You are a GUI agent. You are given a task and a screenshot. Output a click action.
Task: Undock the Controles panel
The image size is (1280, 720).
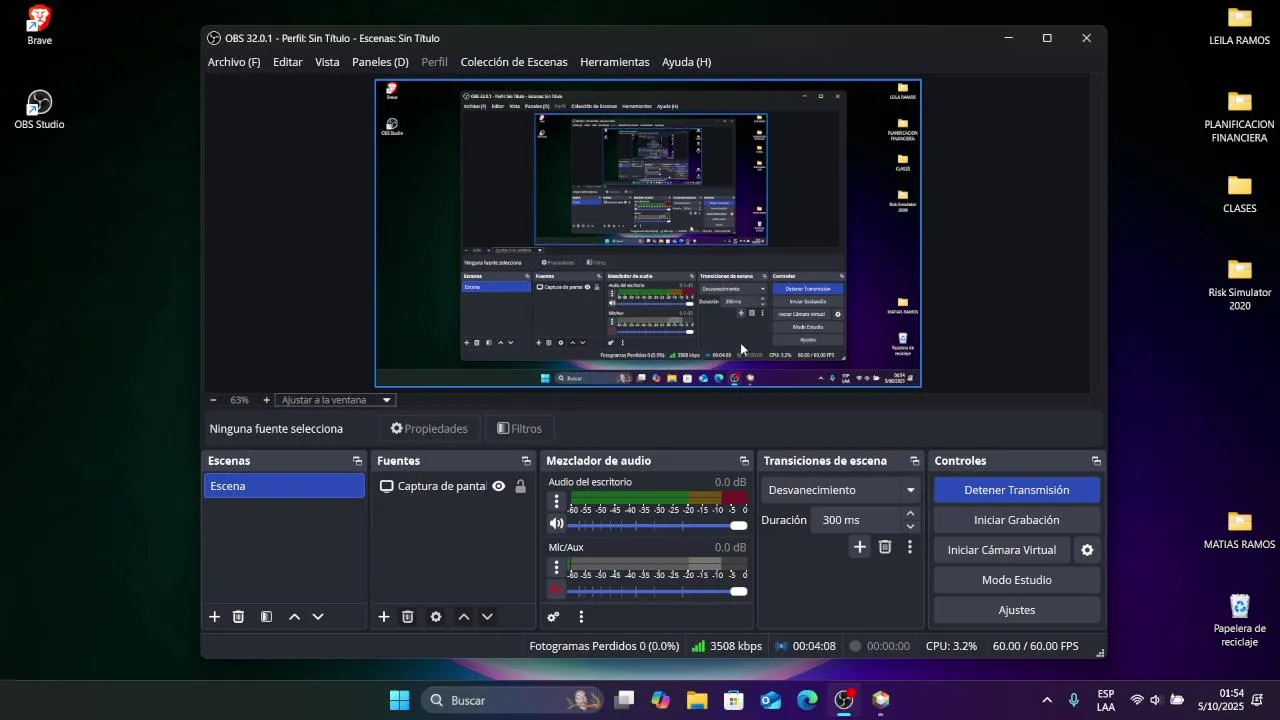click(1096, 461)
